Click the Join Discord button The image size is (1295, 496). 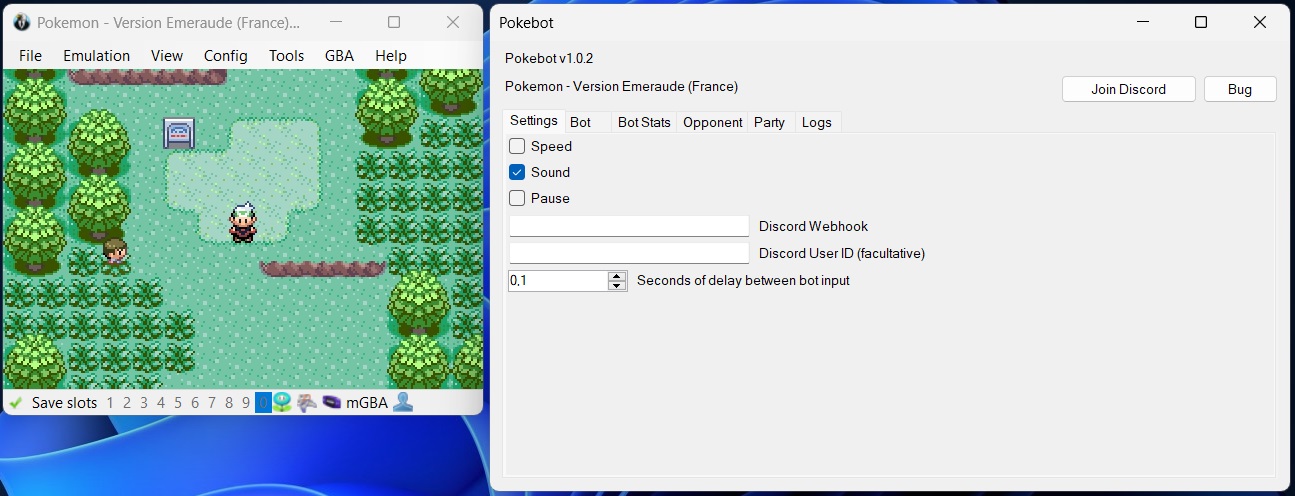coord(1128,89)
